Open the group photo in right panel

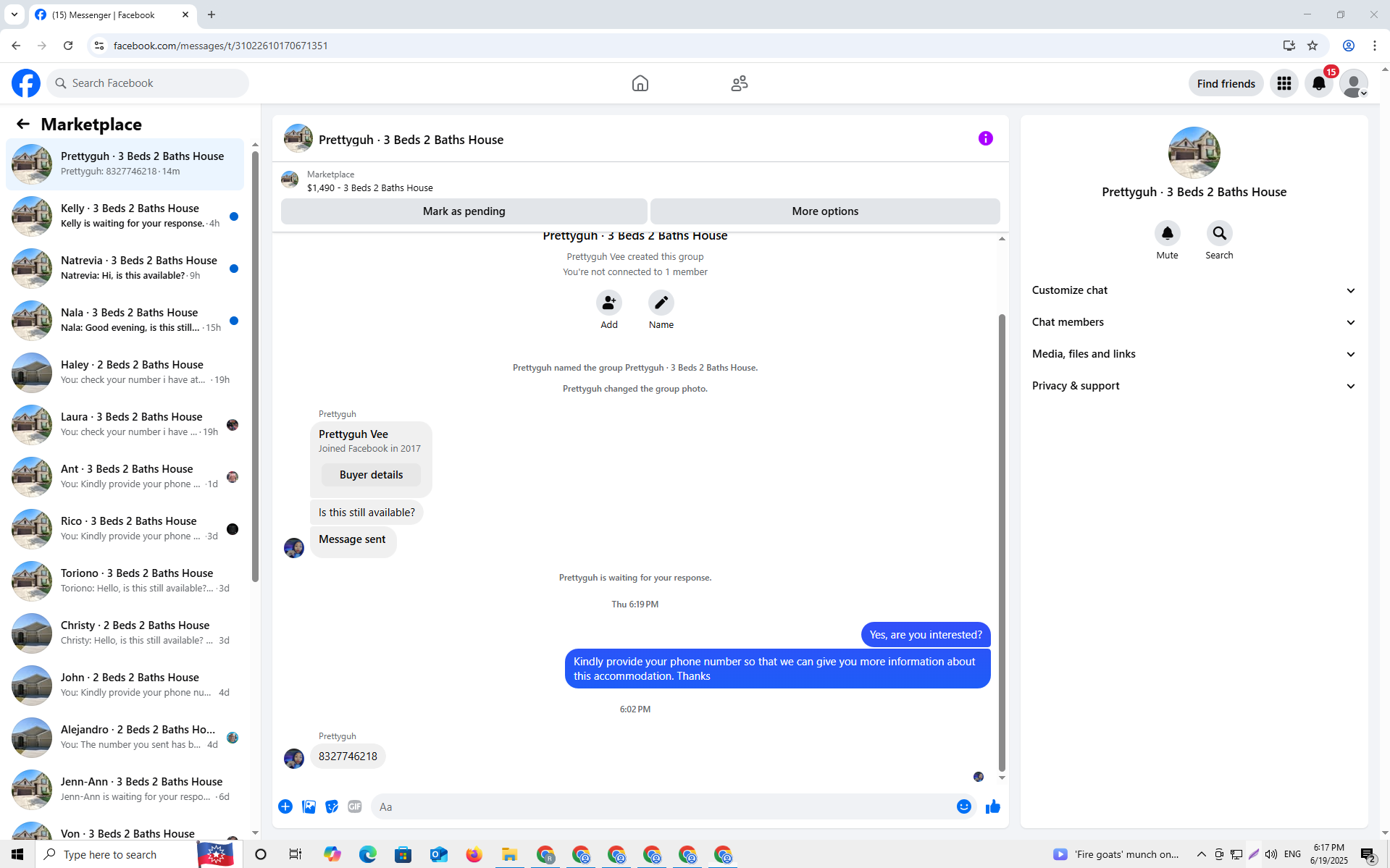1194,153
